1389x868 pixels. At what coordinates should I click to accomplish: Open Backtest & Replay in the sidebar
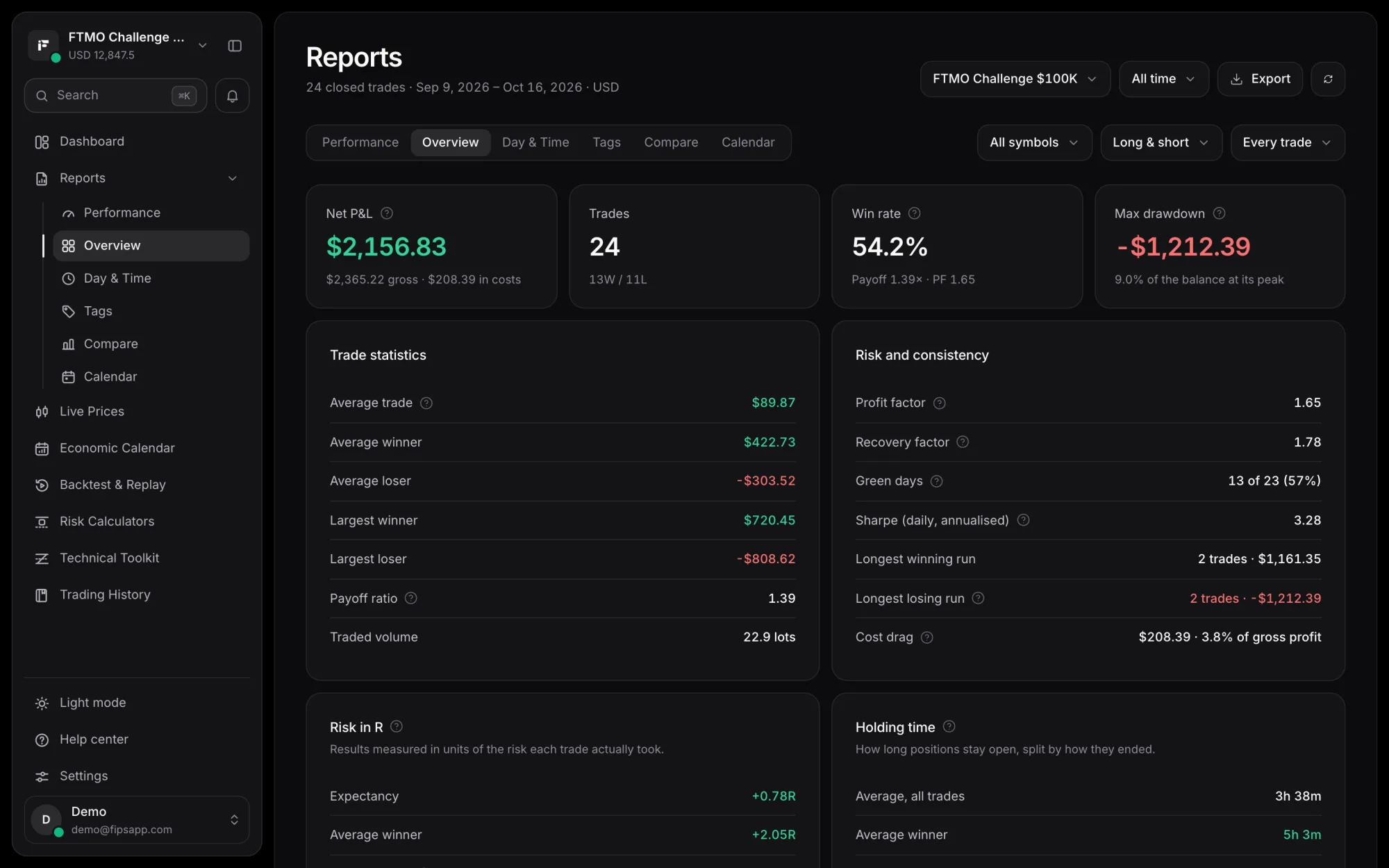(x=137, y=485)
